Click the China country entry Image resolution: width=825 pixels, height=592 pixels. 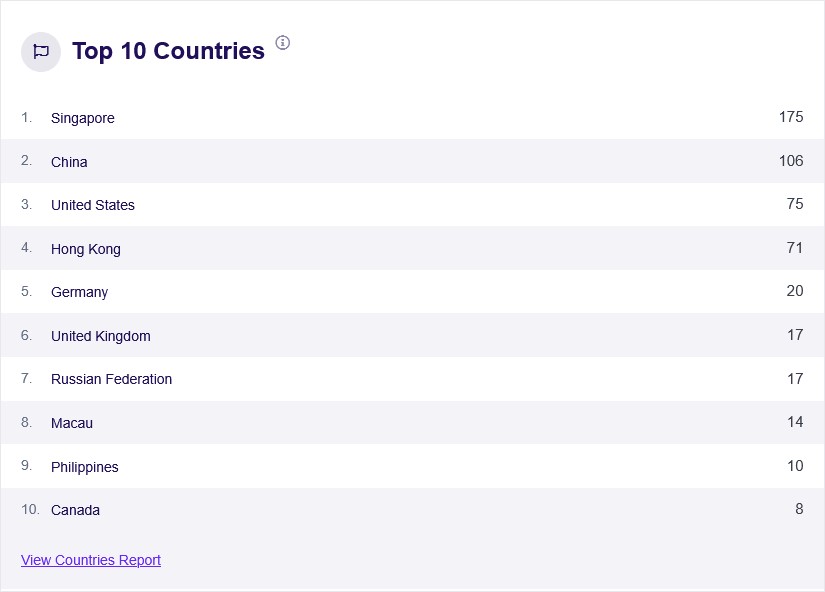click(x=69, y=162)
